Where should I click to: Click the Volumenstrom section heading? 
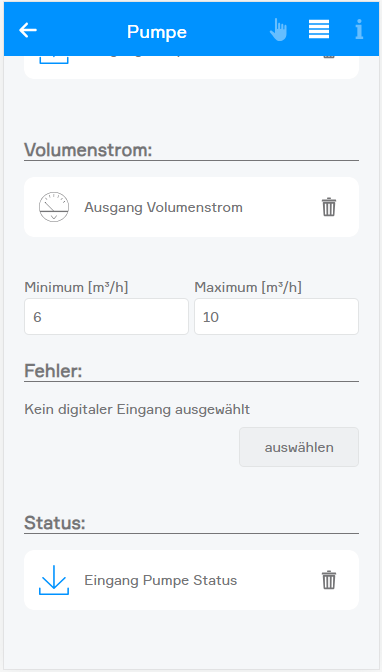pyautogui.click(x=88, y=150)
